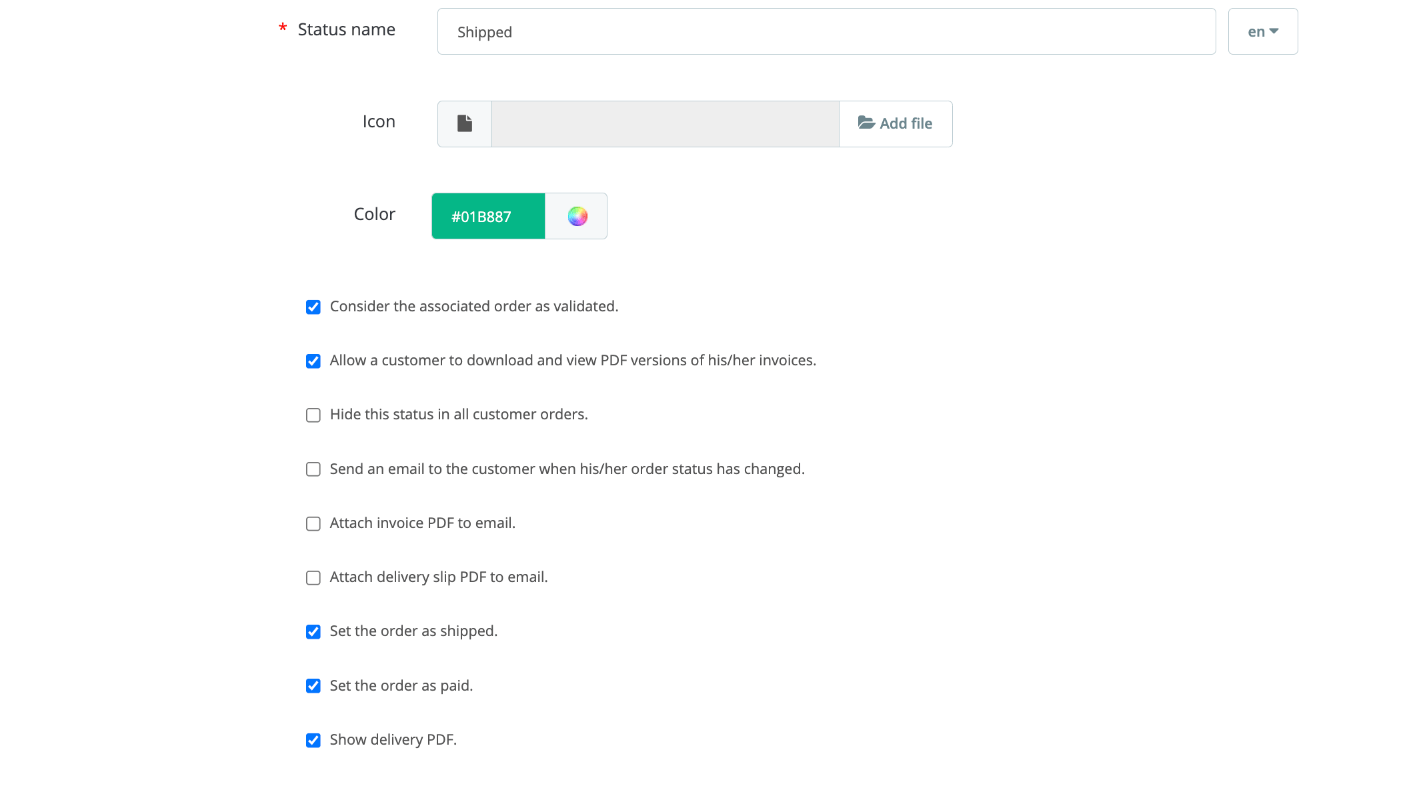
Task: Check 'Attach delivery slip PDF to email'
Action: tap(313, 577)
